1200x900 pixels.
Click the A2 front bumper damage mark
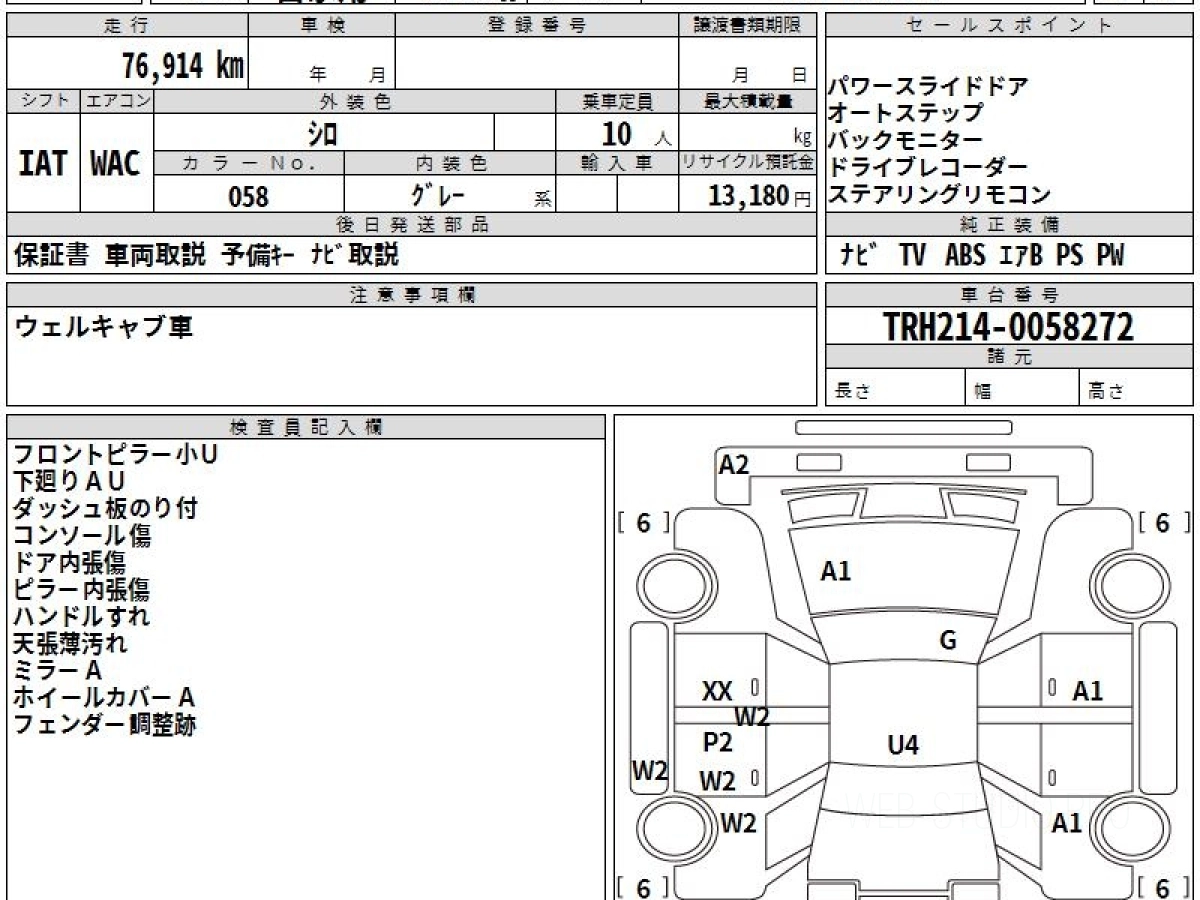734,464
